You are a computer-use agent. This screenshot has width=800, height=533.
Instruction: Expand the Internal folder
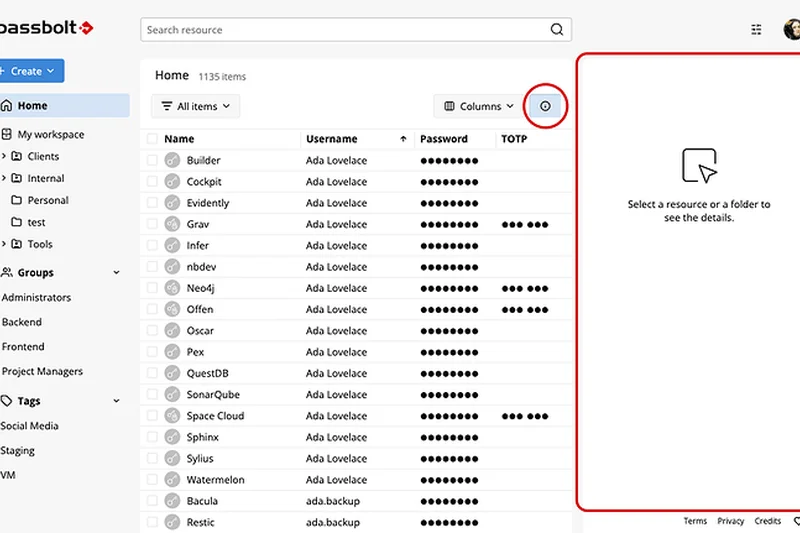point(4,178)
